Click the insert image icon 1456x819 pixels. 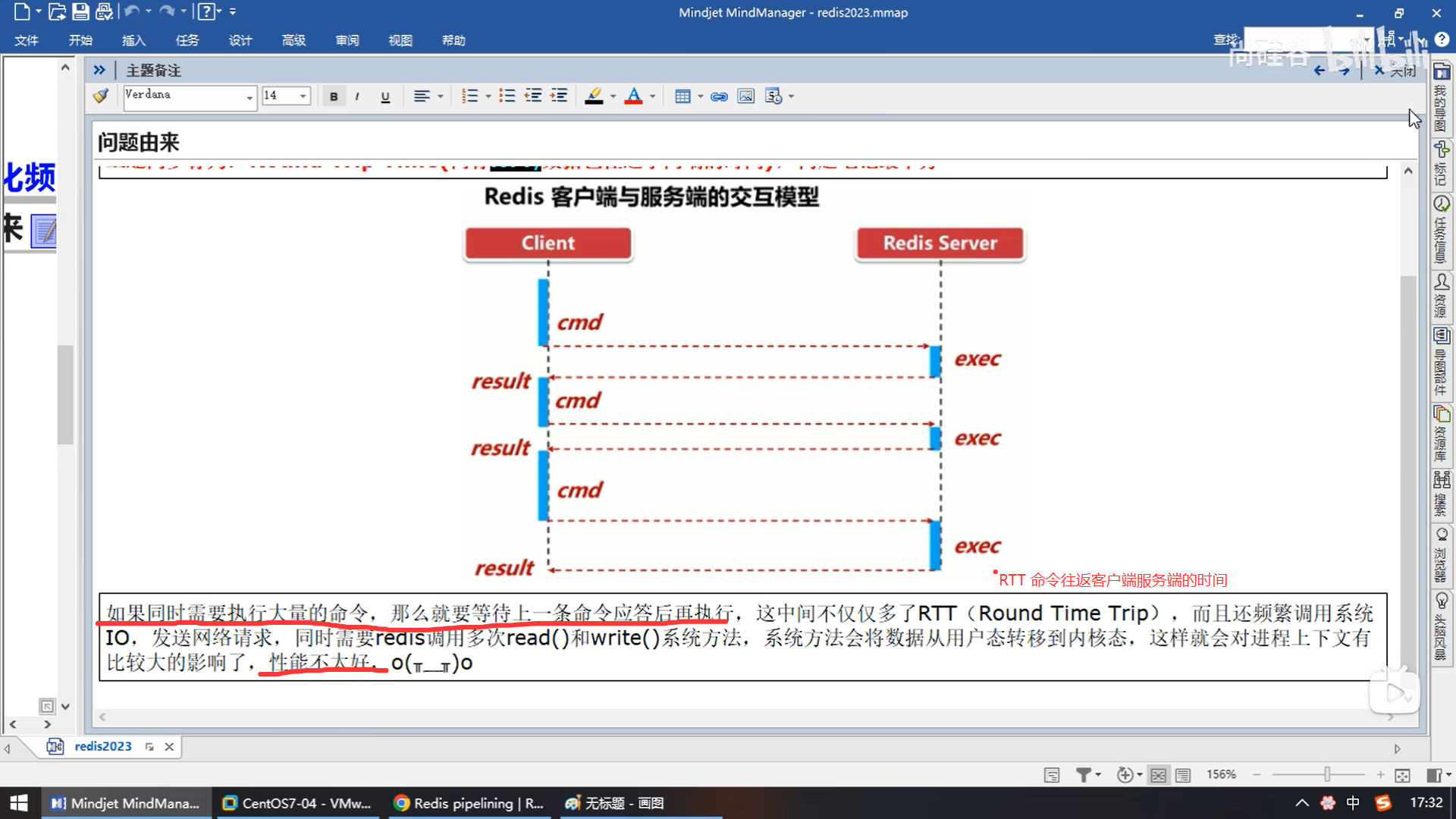pyautogui.click(x=746, y=96)
